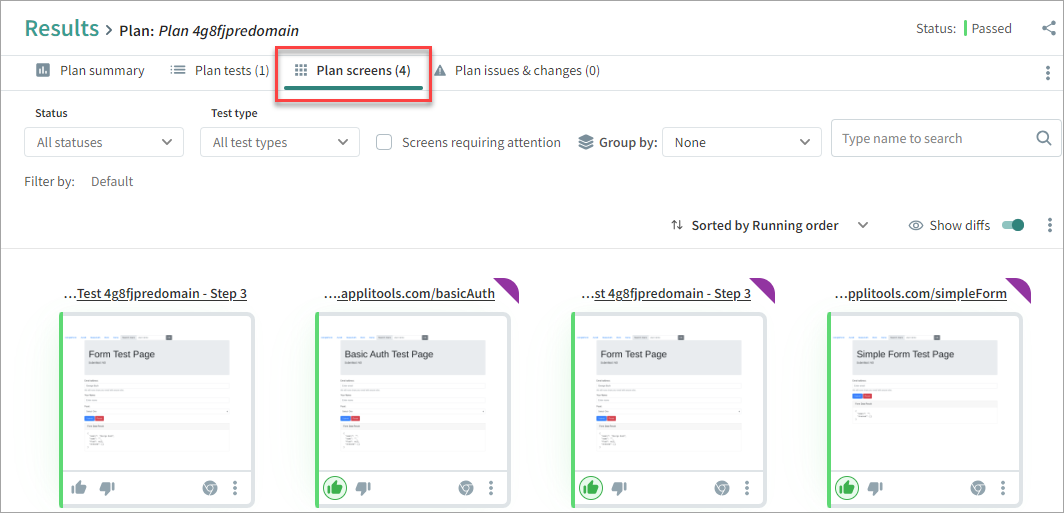Click thumbs up on basicAuth screen card
The width and height of the screenshot is (1064, 513).
pos(335,488)
